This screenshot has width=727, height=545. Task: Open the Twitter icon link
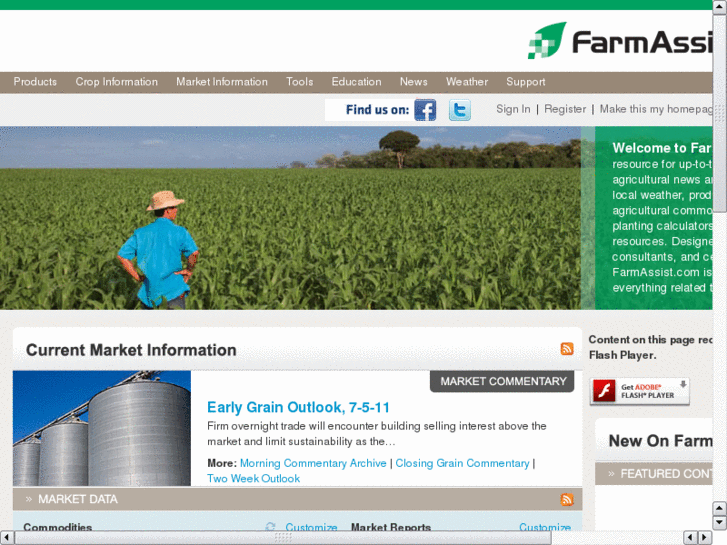459,110
